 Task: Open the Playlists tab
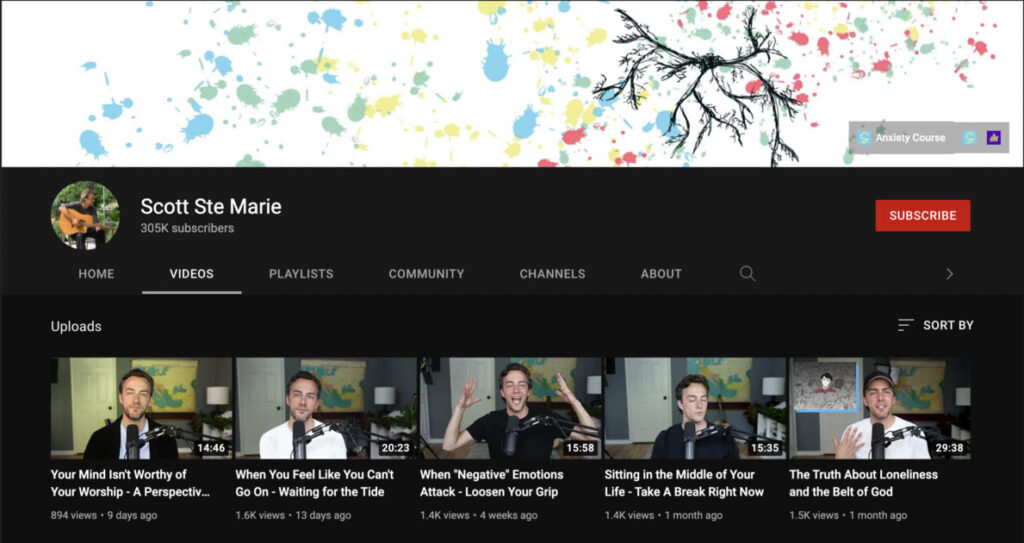(x=301, y=274)
